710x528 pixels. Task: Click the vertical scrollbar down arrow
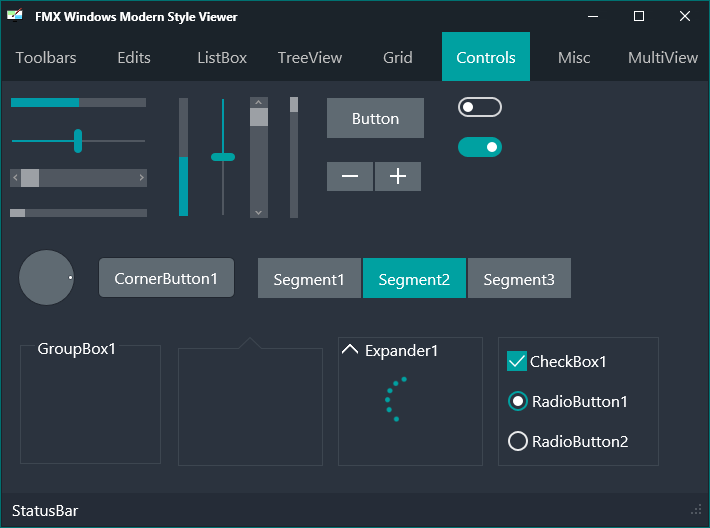[259, 212]
